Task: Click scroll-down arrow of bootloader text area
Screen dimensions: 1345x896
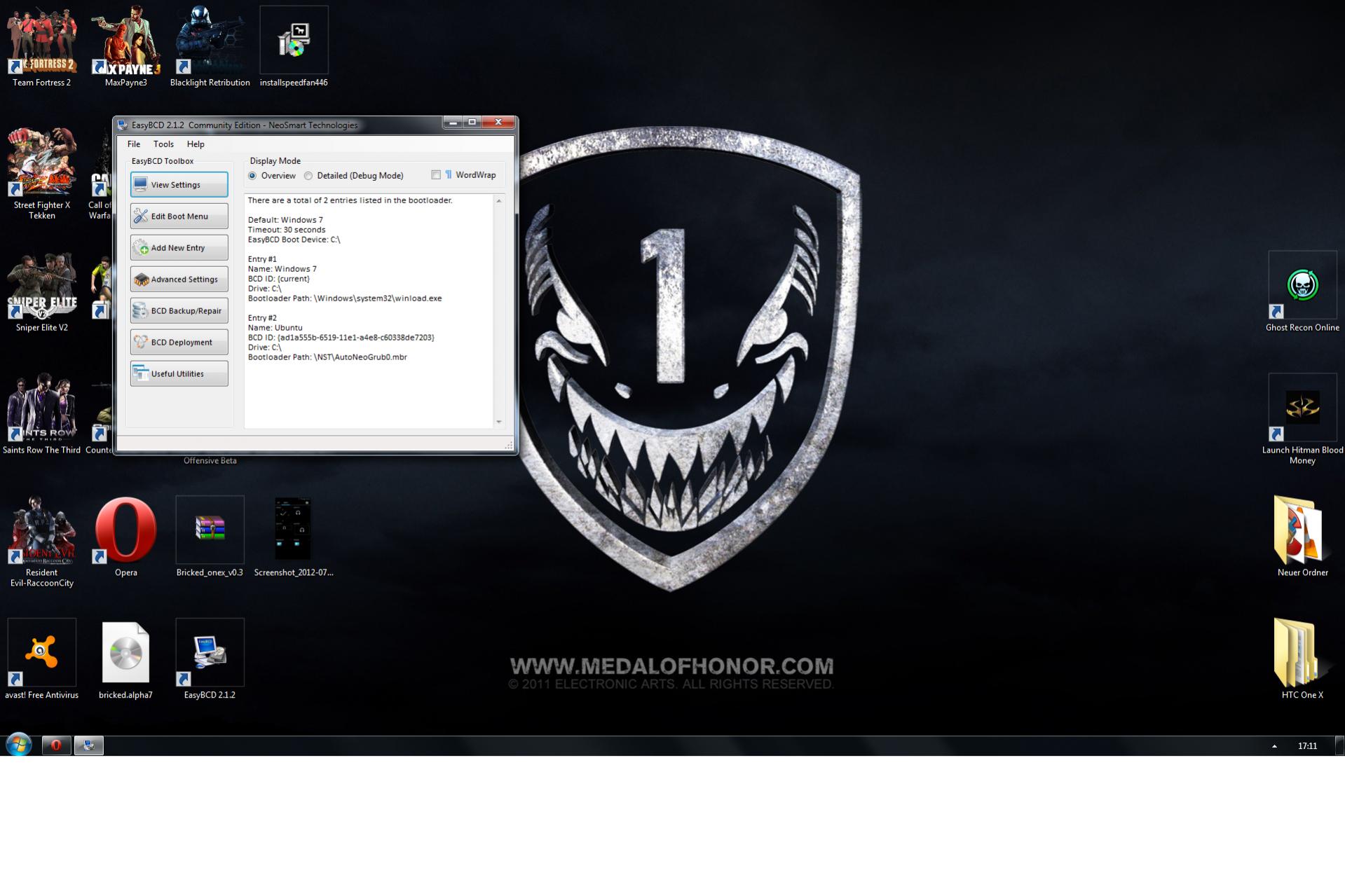Action: [x=499, y=422]
